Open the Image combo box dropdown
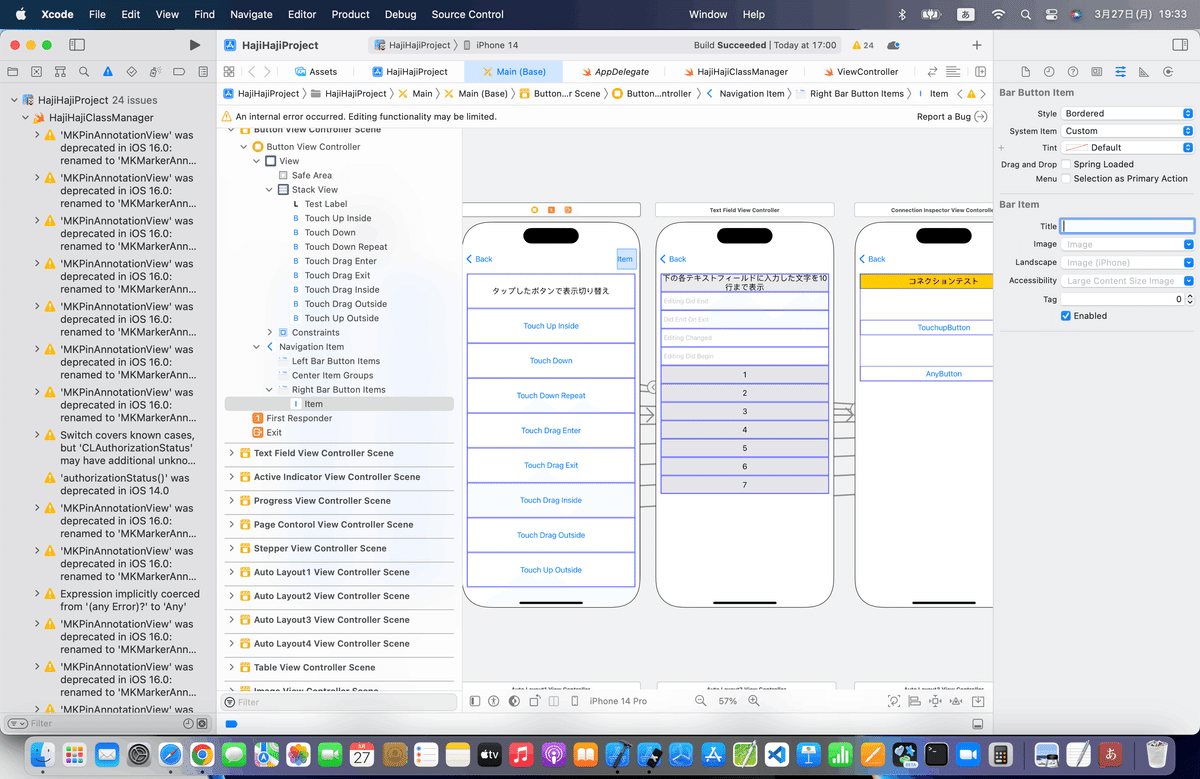Image resolution: width=1200 pixels, height=779 pixels. [1188, 244]
